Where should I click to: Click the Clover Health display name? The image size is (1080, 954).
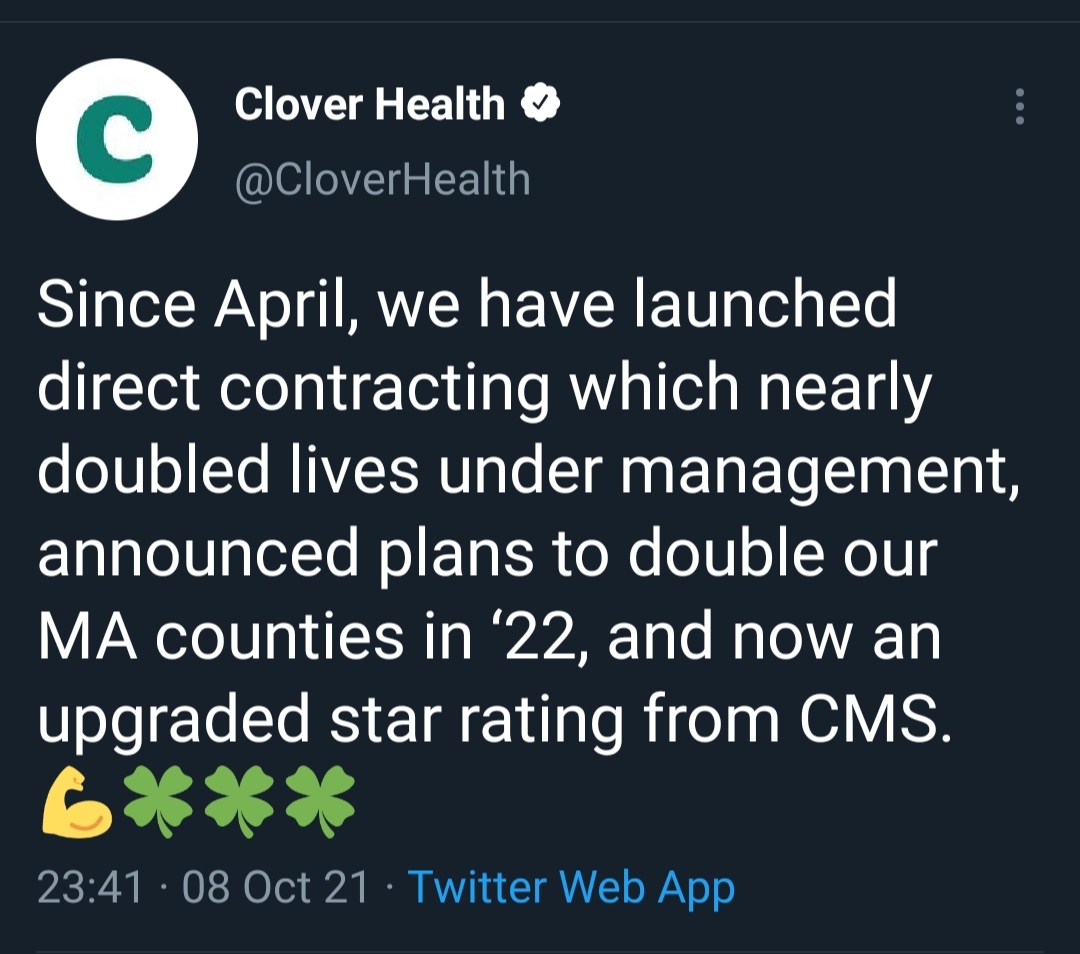[370, 104]
